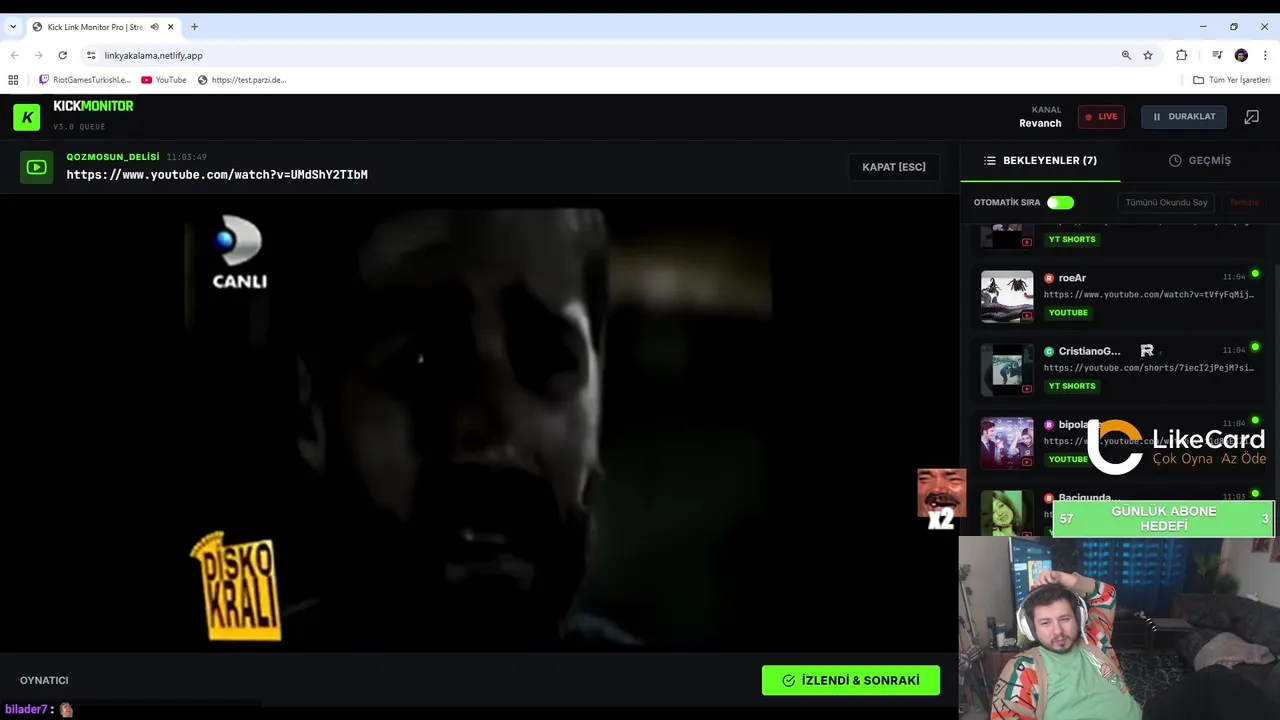The height and width of the screenshot is (720, 1280).
Task: Mark watched with İZLENDİ & SONRAKİ
Action: 851,680
